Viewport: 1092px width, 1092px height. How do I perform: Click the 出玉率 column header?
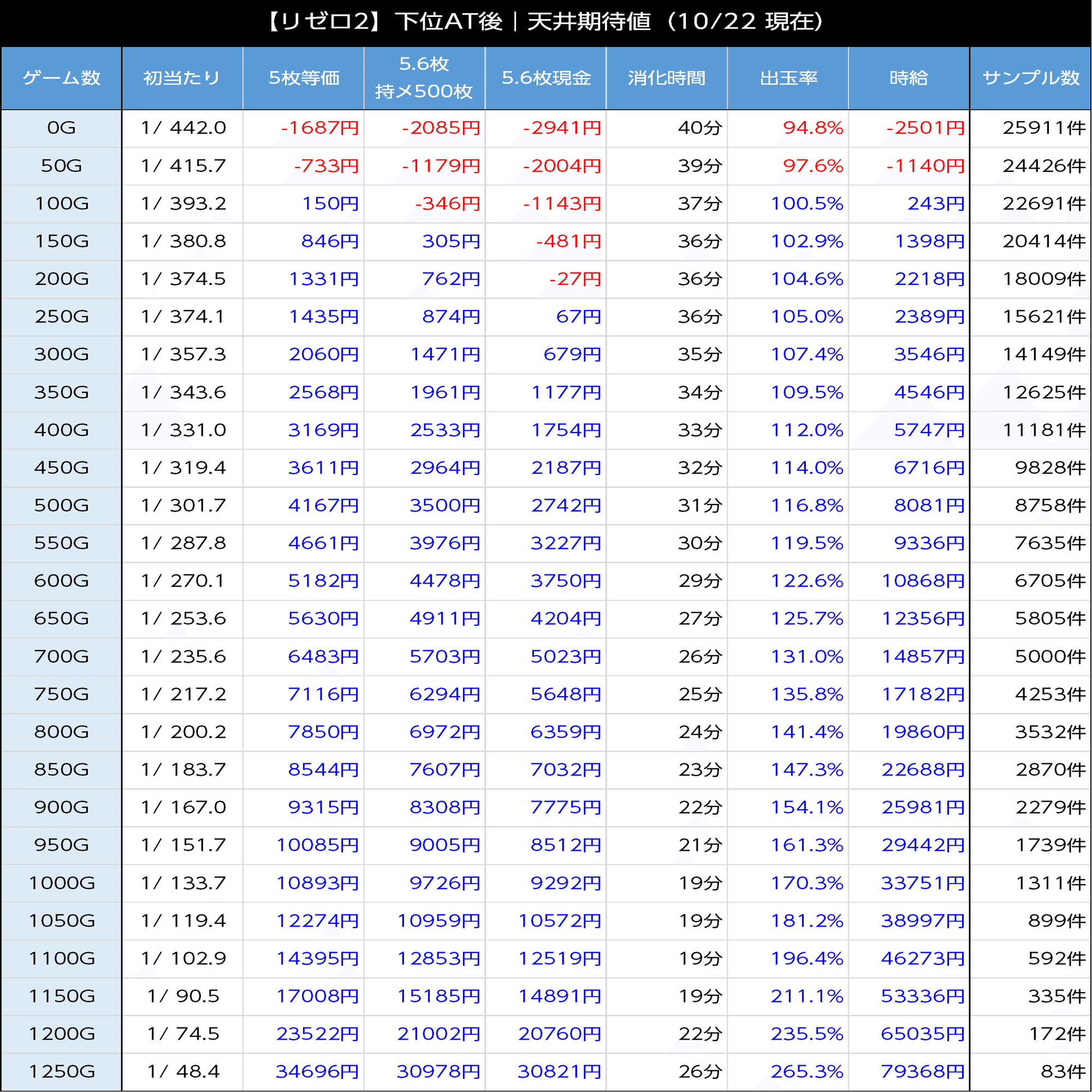point(788,78)
